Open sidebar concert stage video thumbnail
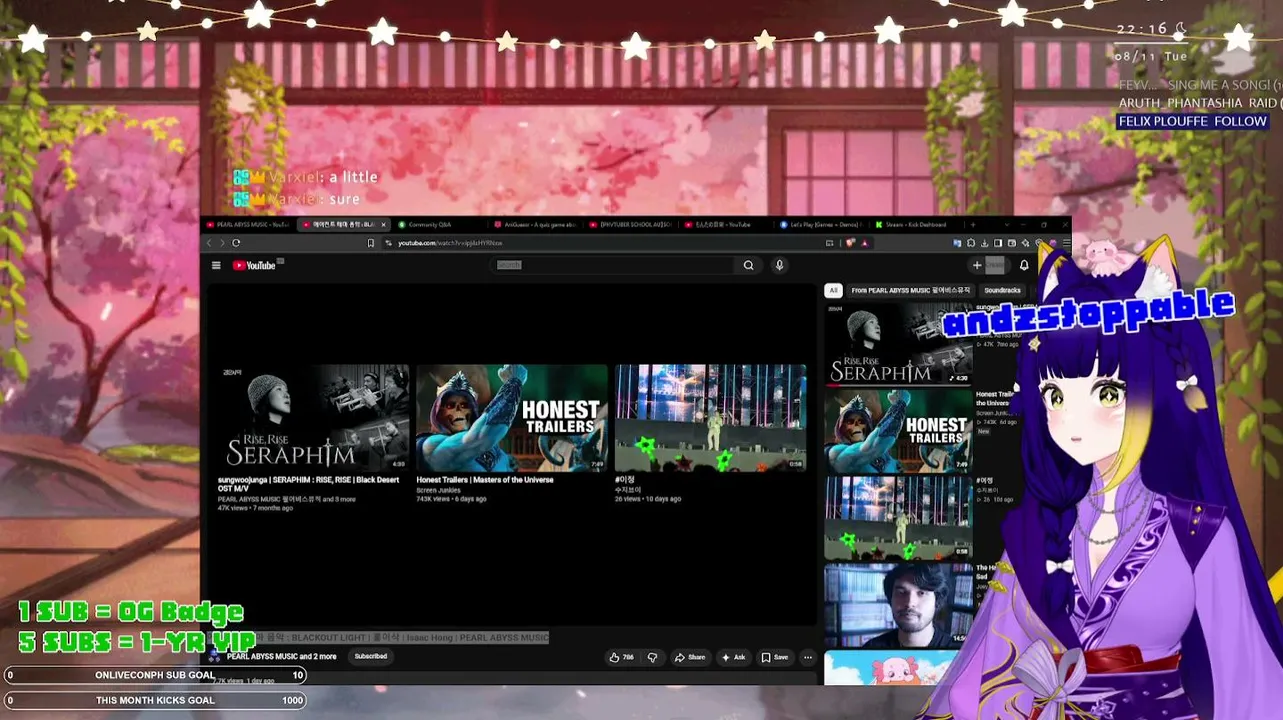 pyautogui.click(x=898, y=517)
